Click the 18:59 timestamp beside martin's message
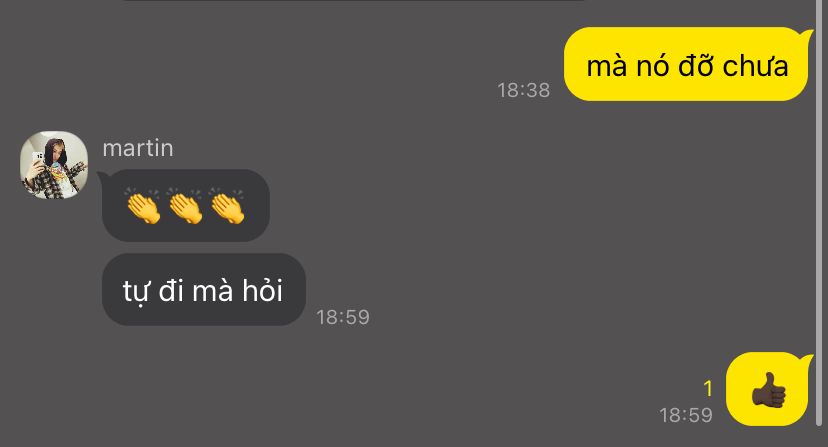828x447 pixels. 343,317
